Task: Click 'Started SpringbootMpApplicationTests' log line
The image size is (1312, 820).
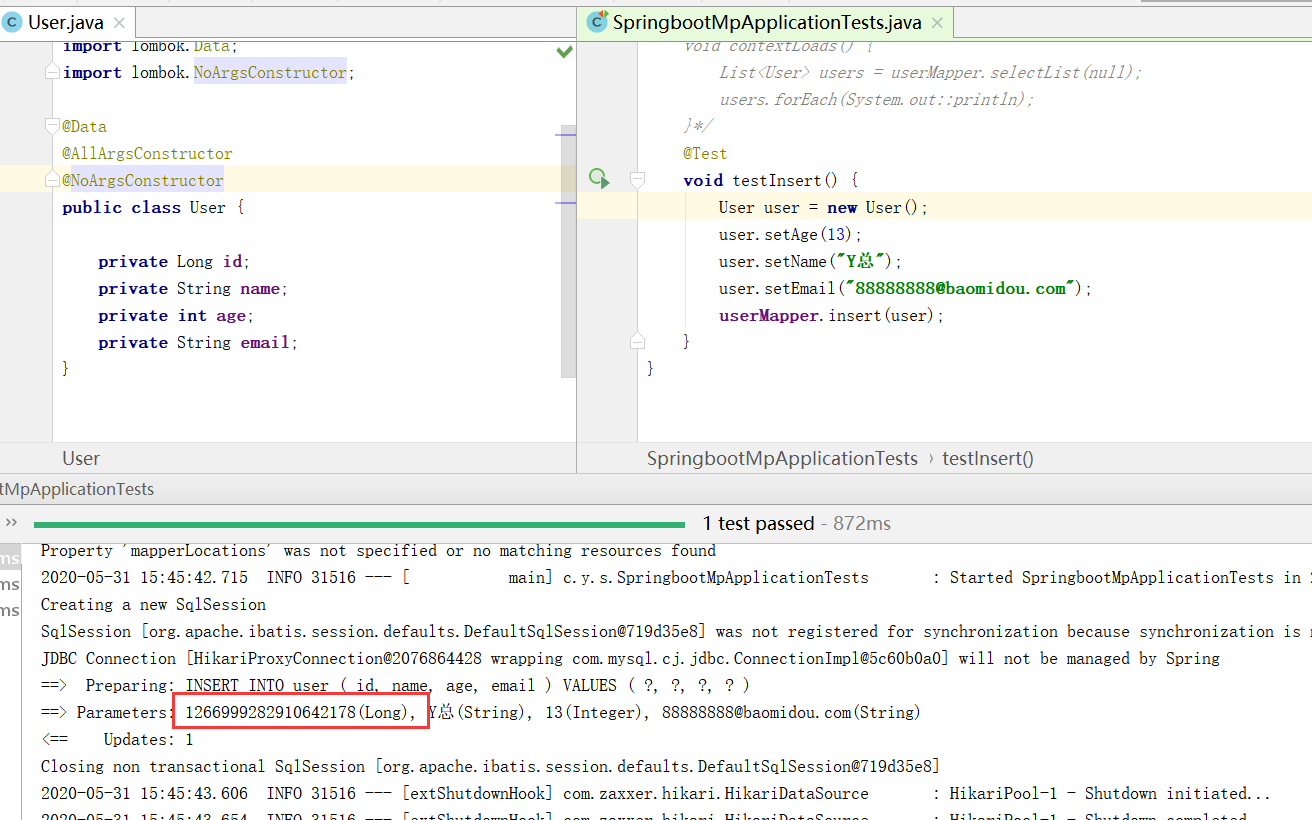Action: [x=676, y=577]
